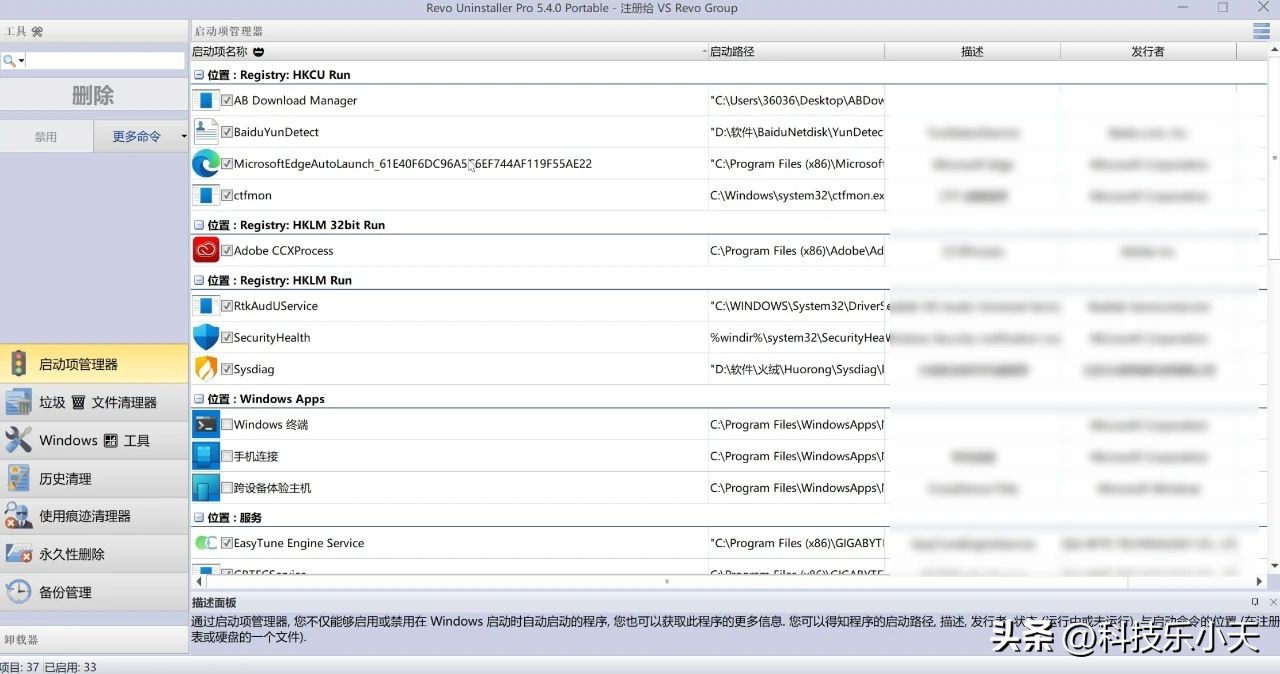The height and width of the screenshot is (674, 1280).
Task: Click the 禁用 button
Action: [x=45, y=135]
